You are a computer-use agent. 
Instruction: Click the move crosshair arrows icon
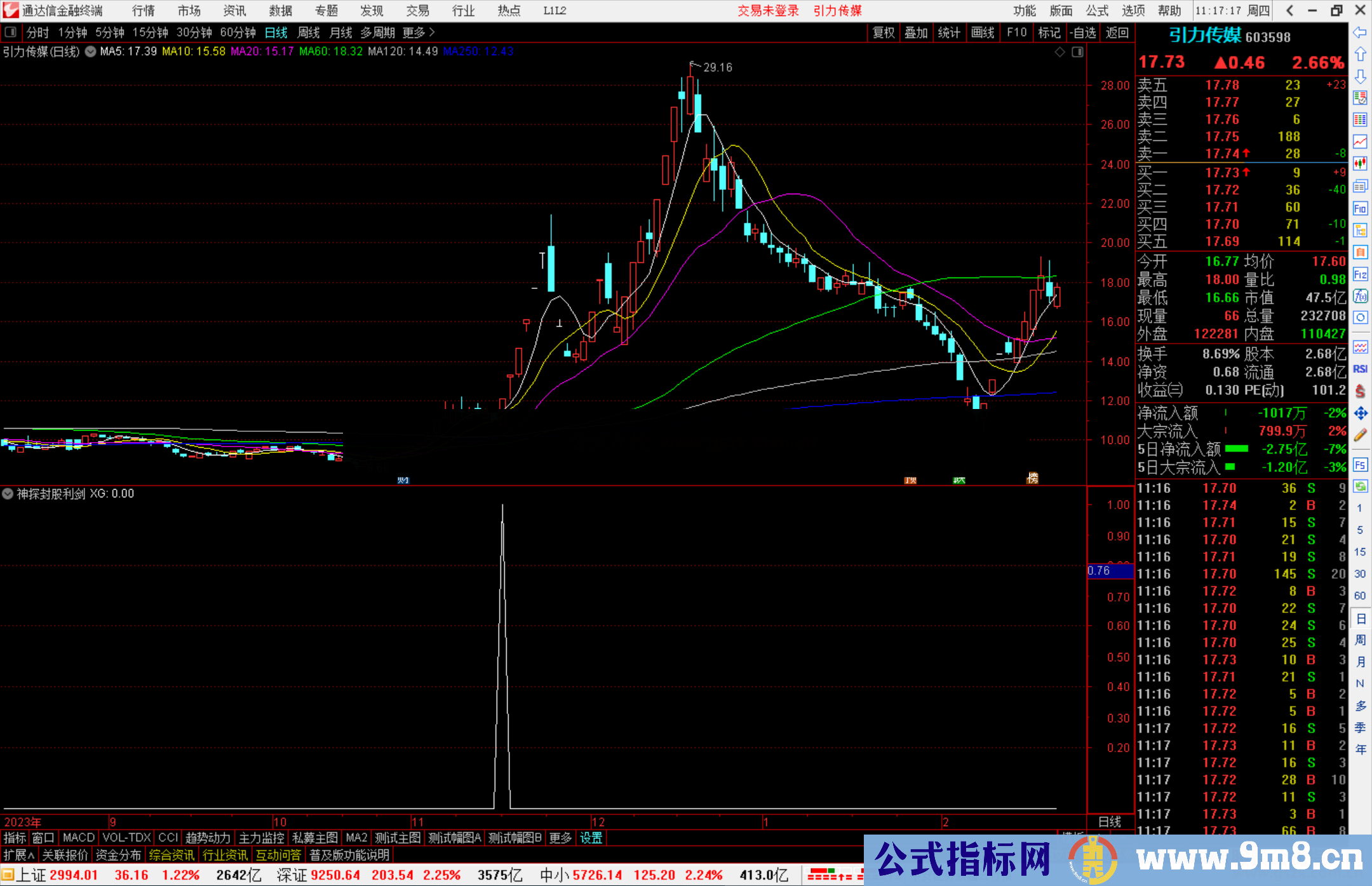[x=1360, y=413]
